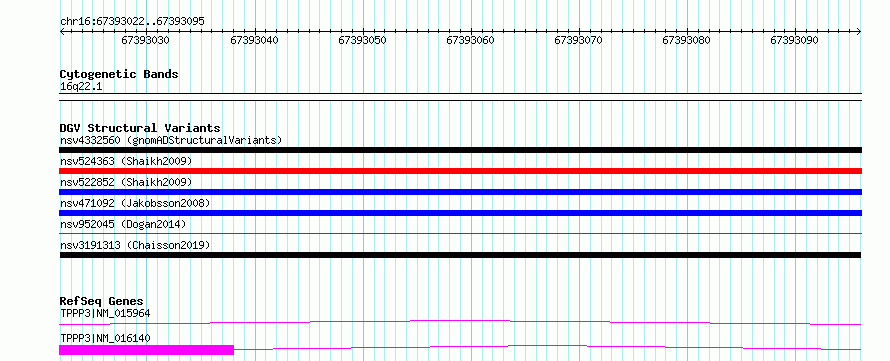Click the RefSeq Genes track title
This screenshot has width=890, height=361.
coord(101,301)
